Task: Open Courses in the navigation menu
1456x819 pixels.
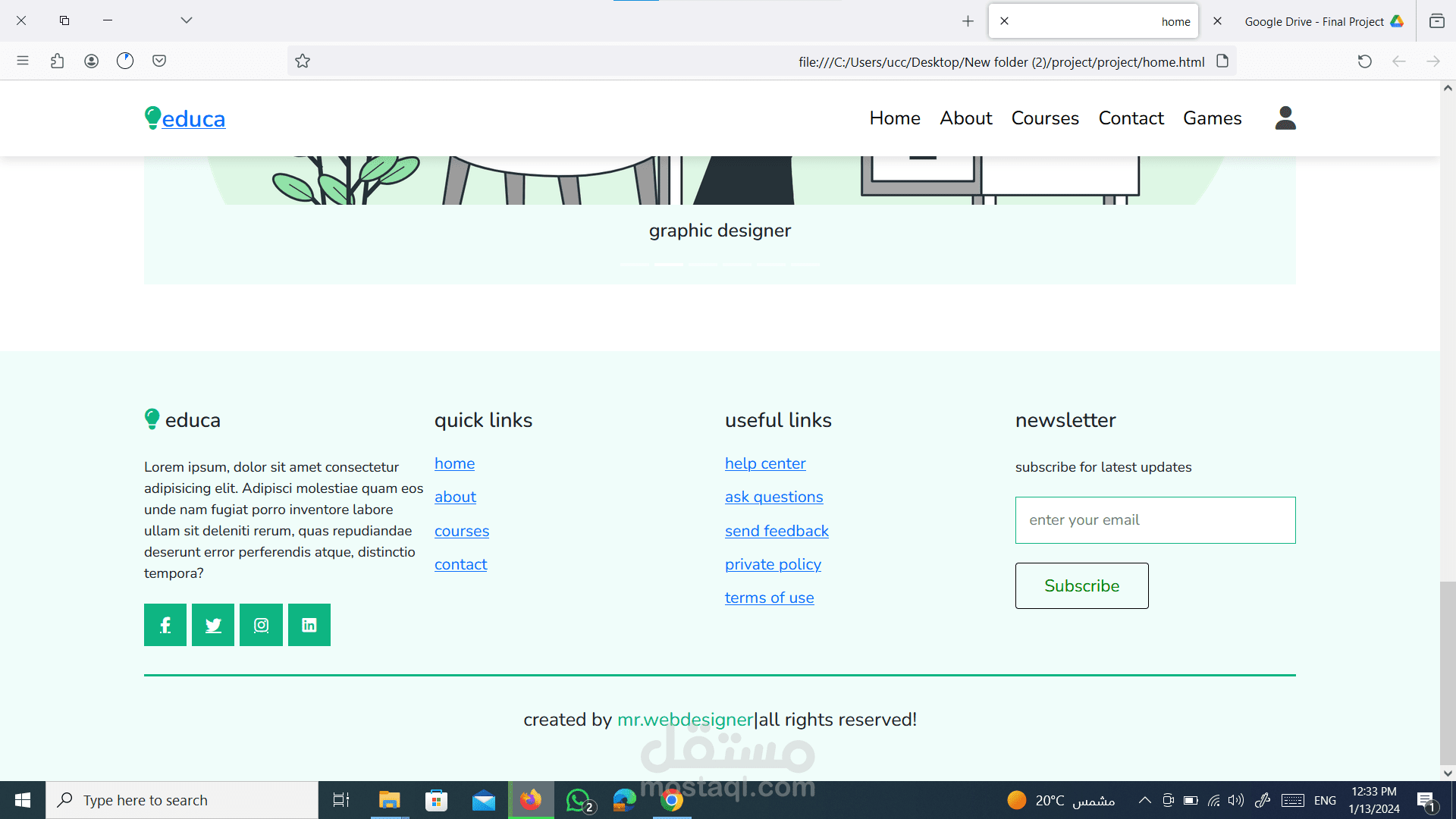Action: tap(1045, 118)
